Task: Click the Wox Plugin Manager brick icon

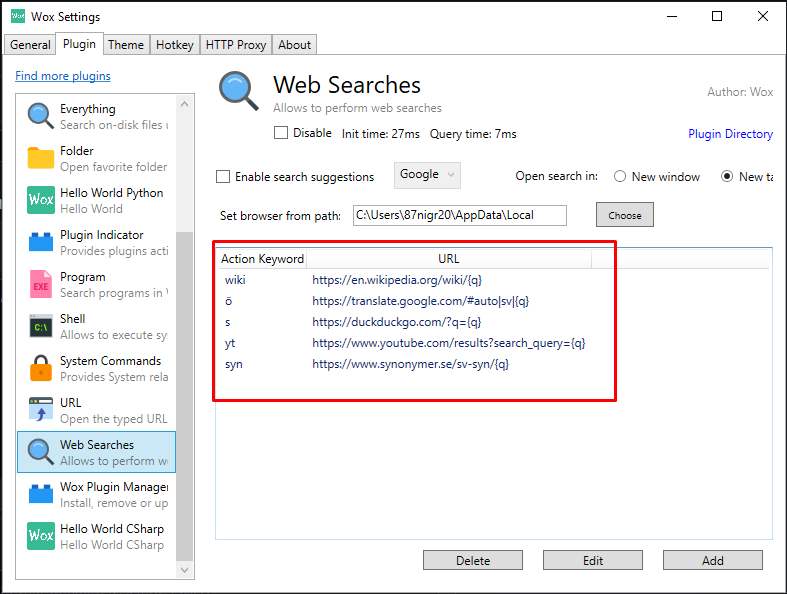Action: 41,494
